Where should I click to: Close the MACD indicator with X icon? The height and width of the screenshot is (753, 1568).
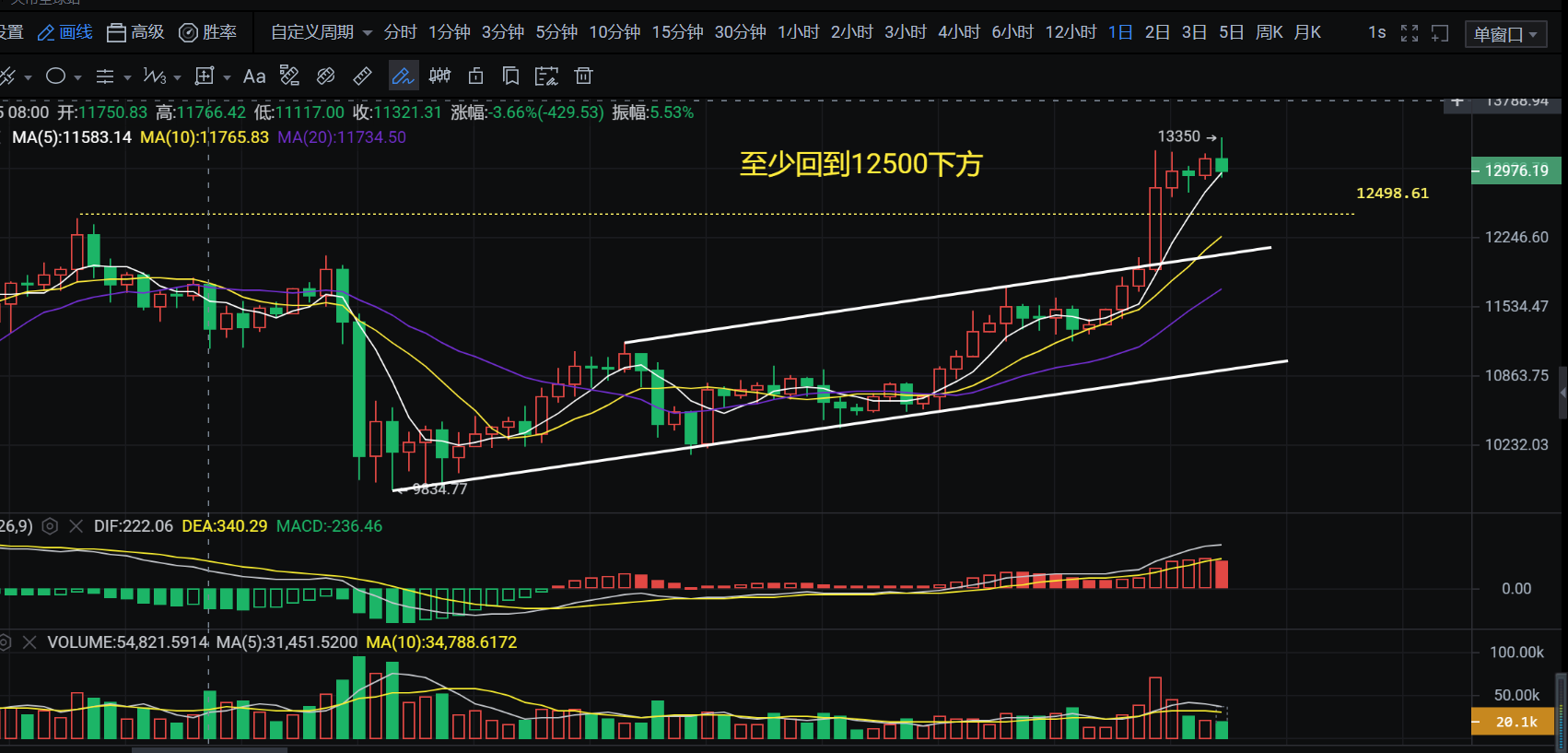click(x=76, y=526)
